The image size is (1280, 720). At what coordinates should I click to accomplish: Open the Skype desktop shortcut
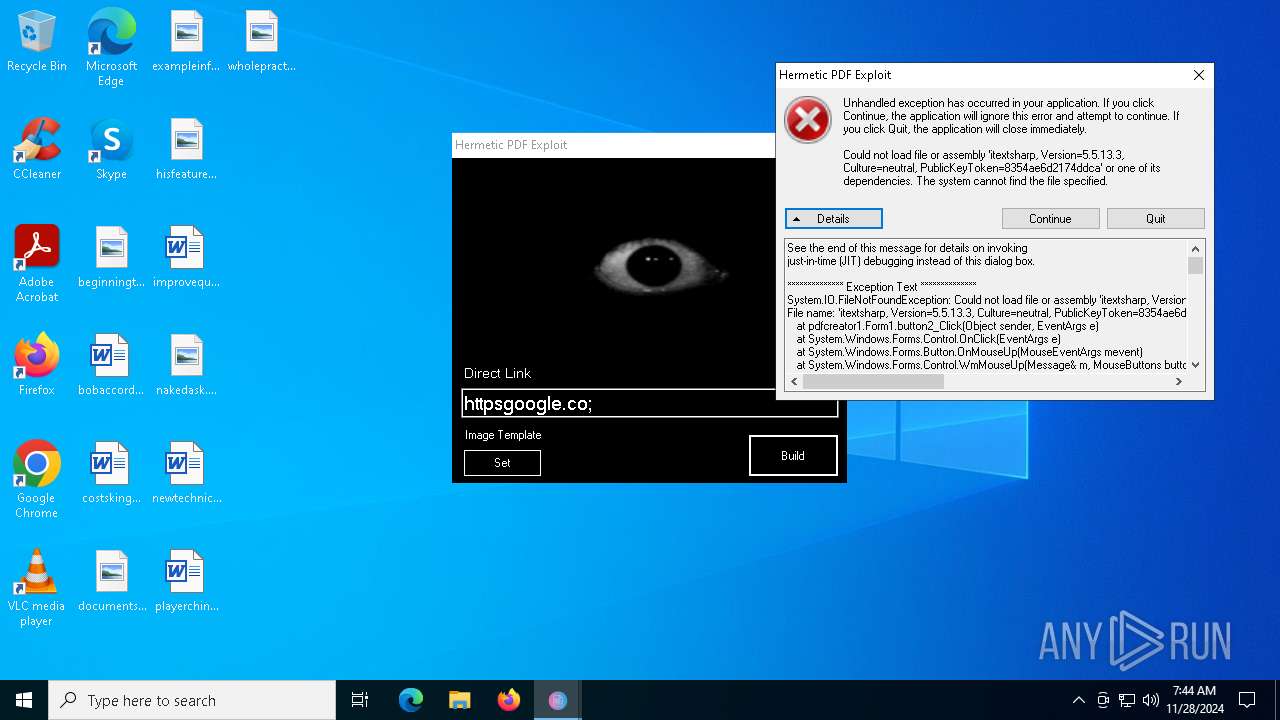(111, 150)
